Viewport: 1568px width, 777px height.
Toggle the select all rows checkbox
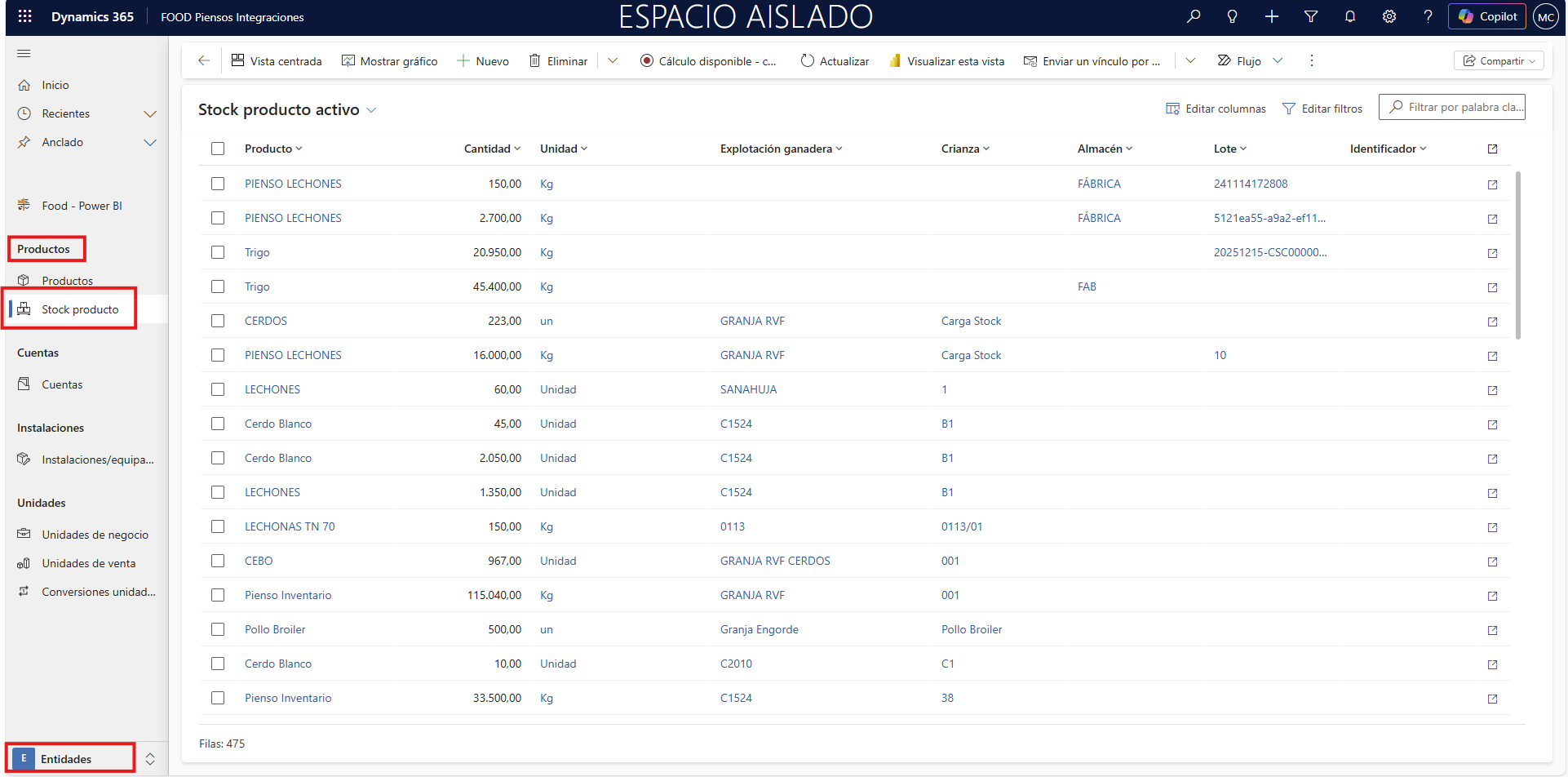[218, 149]
